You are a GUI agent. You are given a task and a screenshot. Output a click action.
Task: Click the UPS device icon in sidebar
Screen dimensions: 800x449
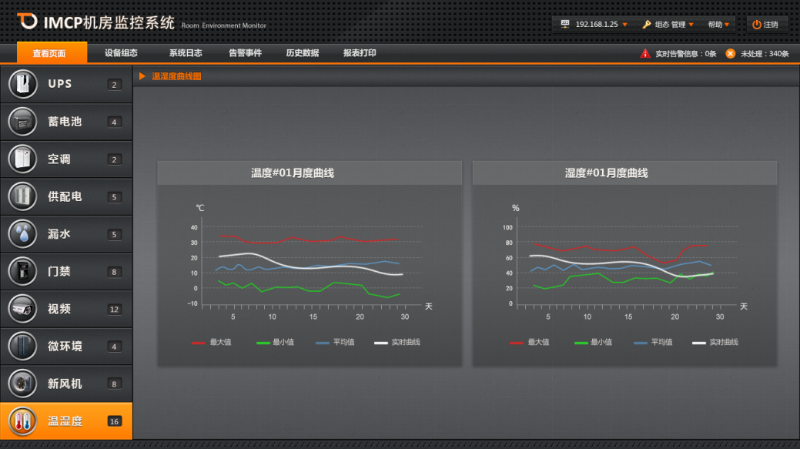[x=22, y=84]
